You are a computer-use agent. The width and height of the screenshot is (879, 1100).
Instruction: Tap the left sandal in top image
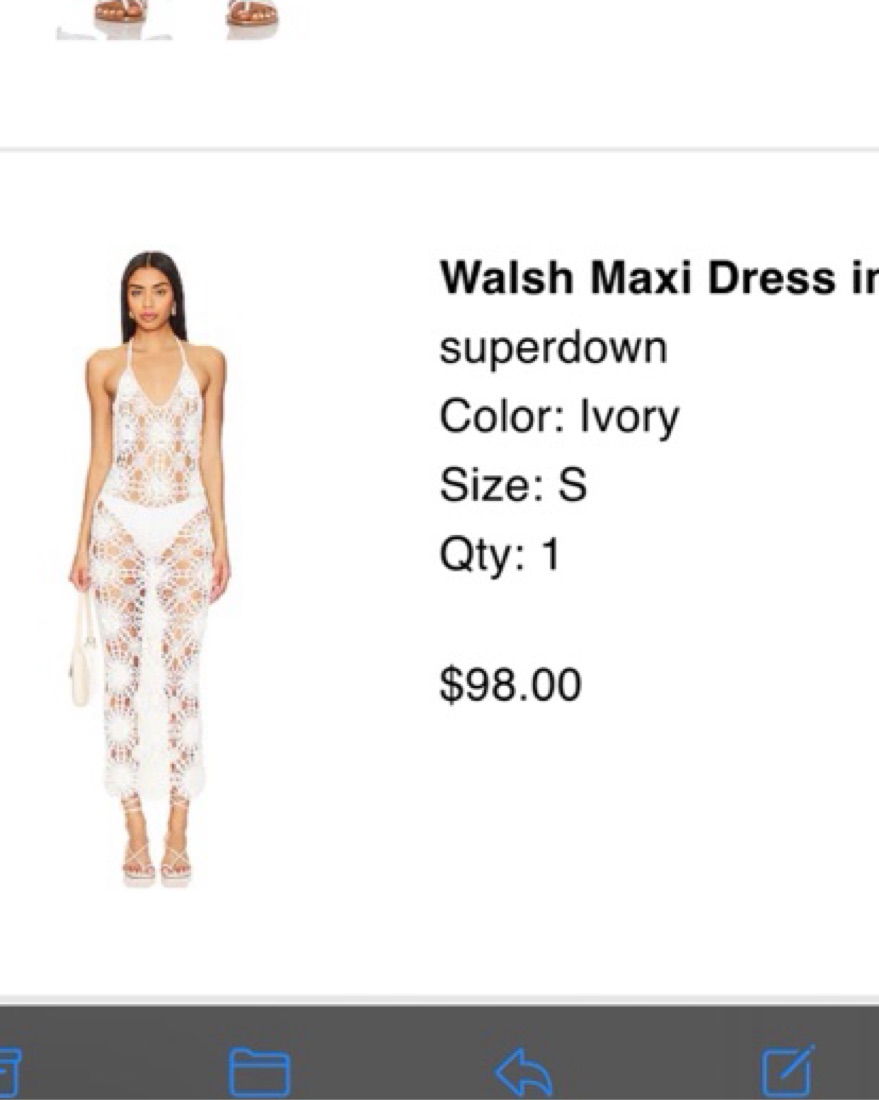click(x=120, y=11)
